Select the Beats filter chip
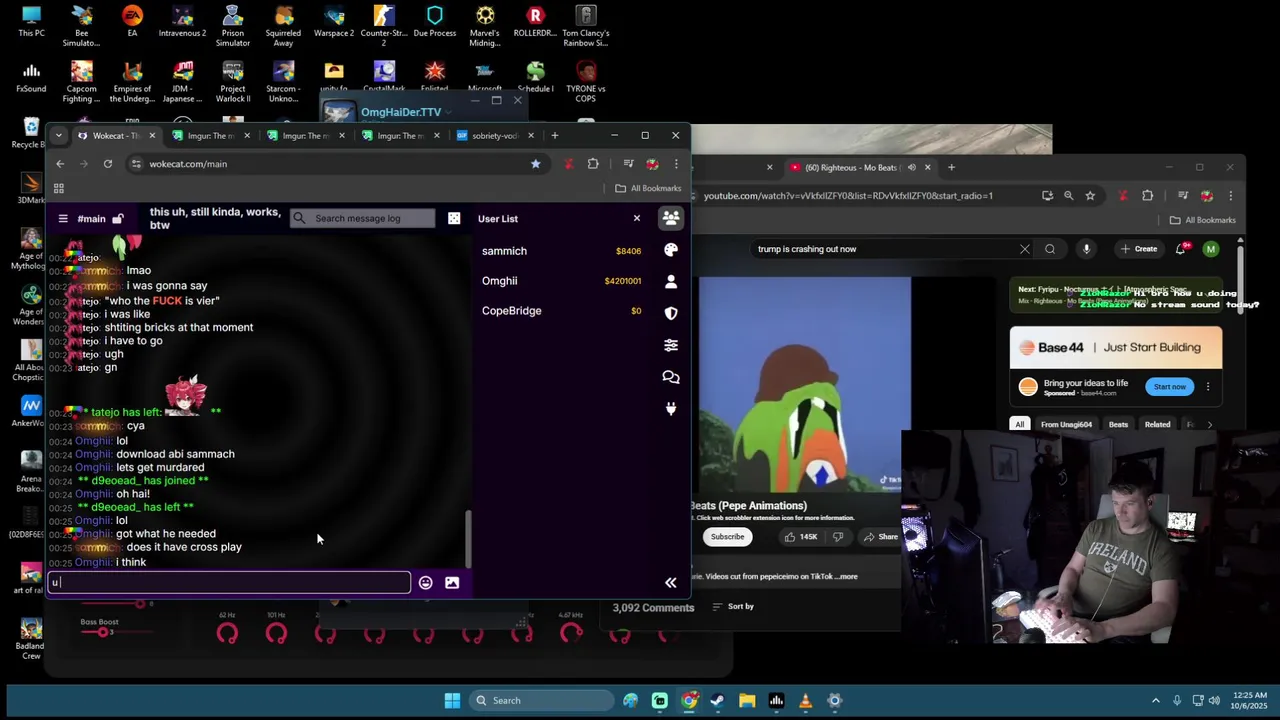The height and width of the screenshot is (720, 1280). [1118, 424]
